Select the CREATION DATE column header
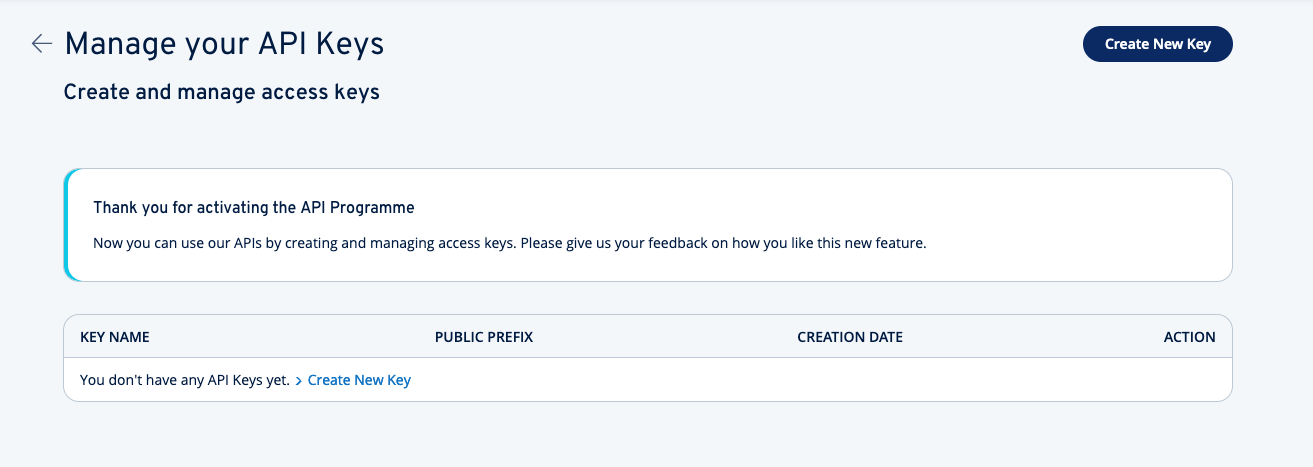This screenshot has width=1313, height=467. [x=849, y=337]
